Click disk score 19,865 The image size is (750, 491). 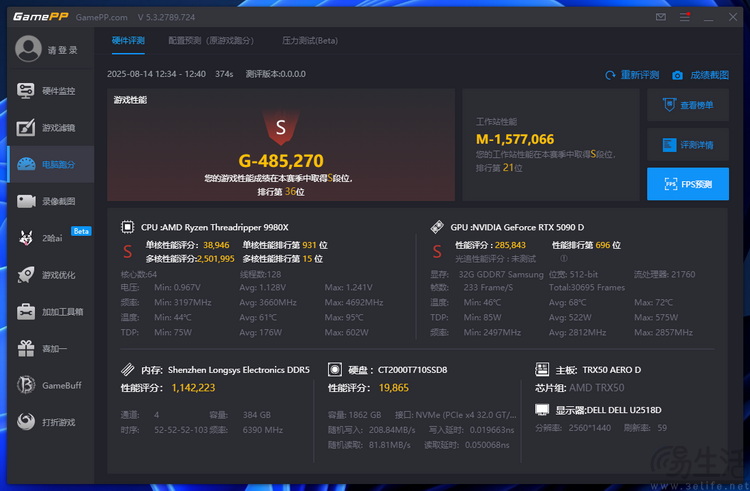click(x=394, y=388)
